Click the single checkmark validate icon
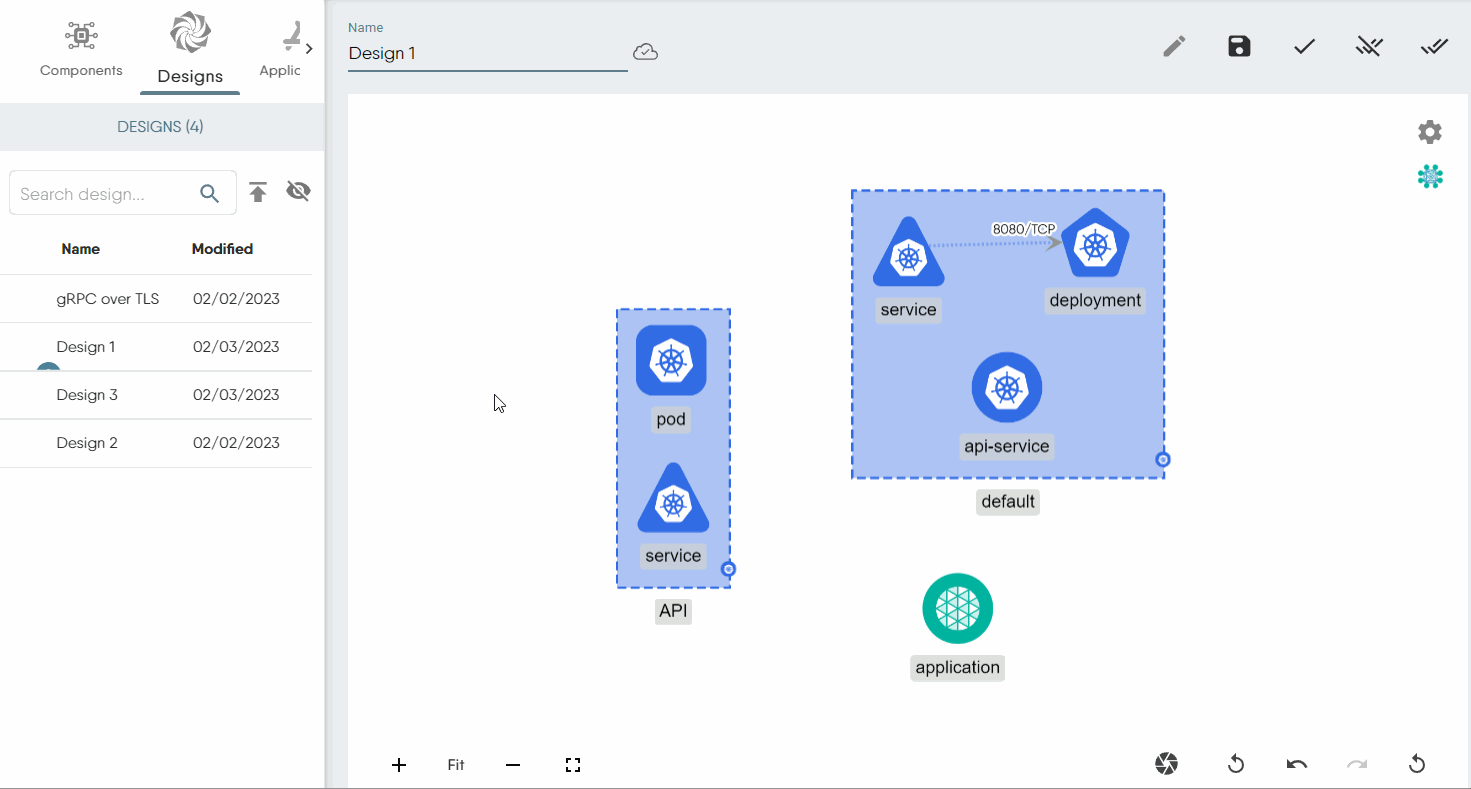 (1304, 47)
